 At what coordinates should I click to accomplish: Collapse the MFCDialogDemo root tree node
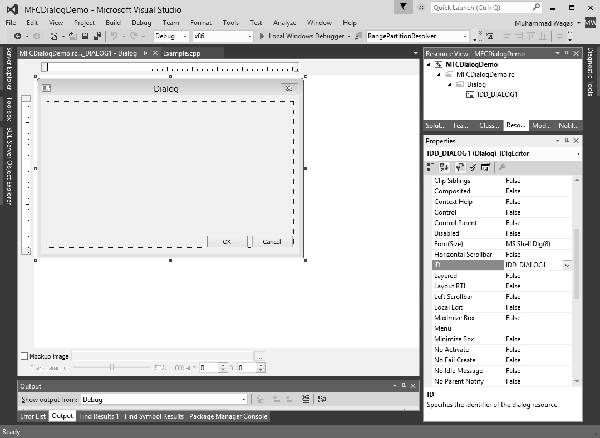429,65
